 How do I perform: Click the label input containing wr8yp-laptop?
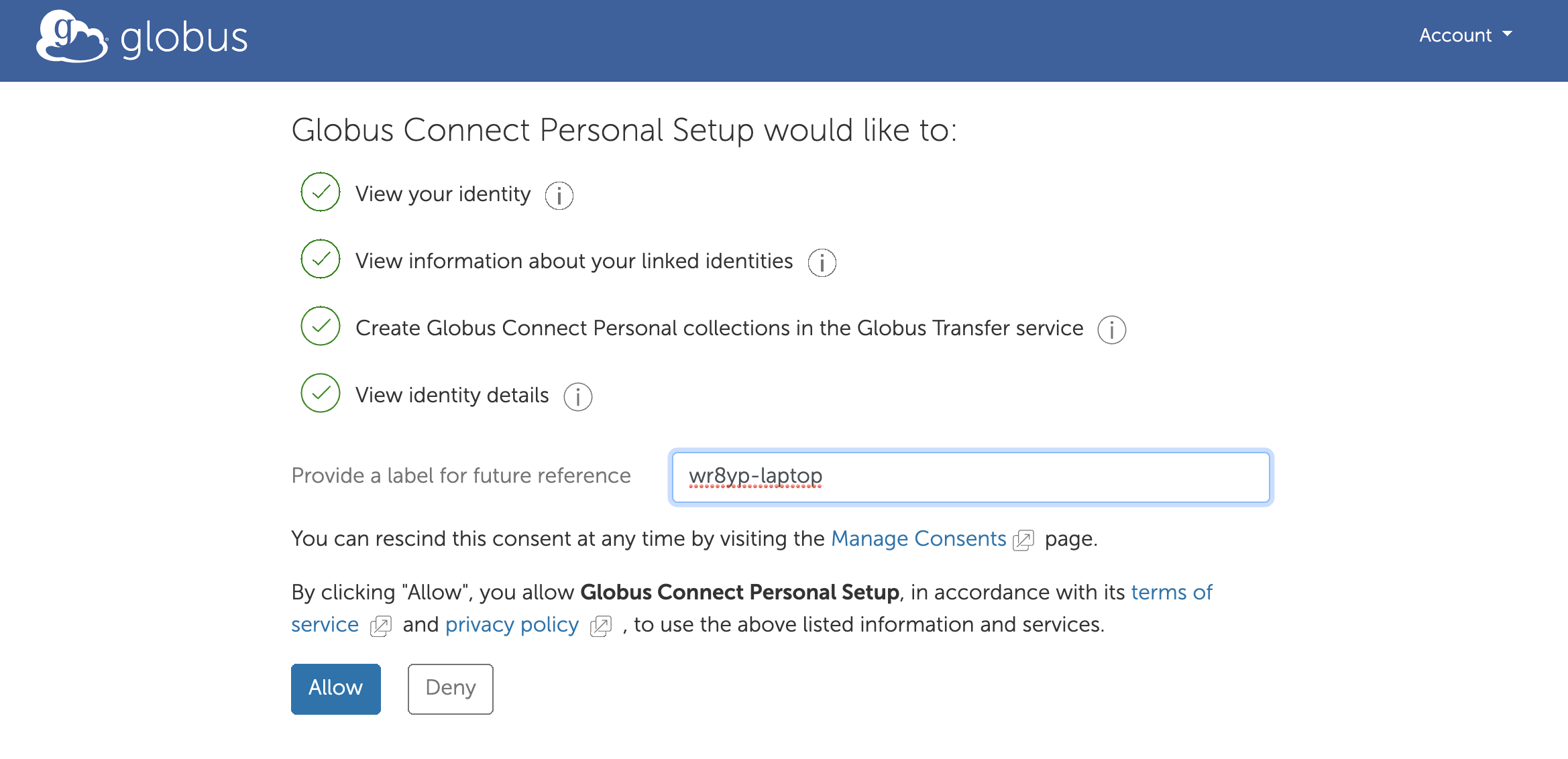[x=970, y=477]
